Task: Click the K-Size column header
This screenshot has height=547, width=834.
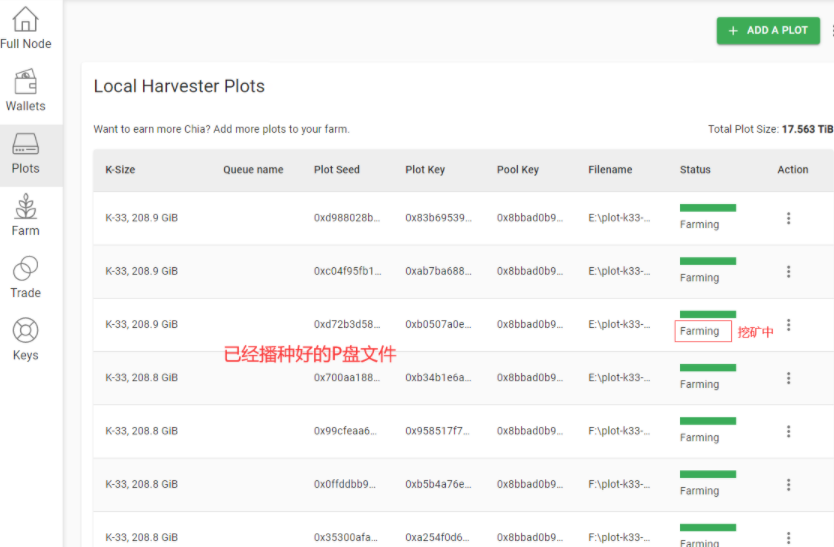Action: 120,170
